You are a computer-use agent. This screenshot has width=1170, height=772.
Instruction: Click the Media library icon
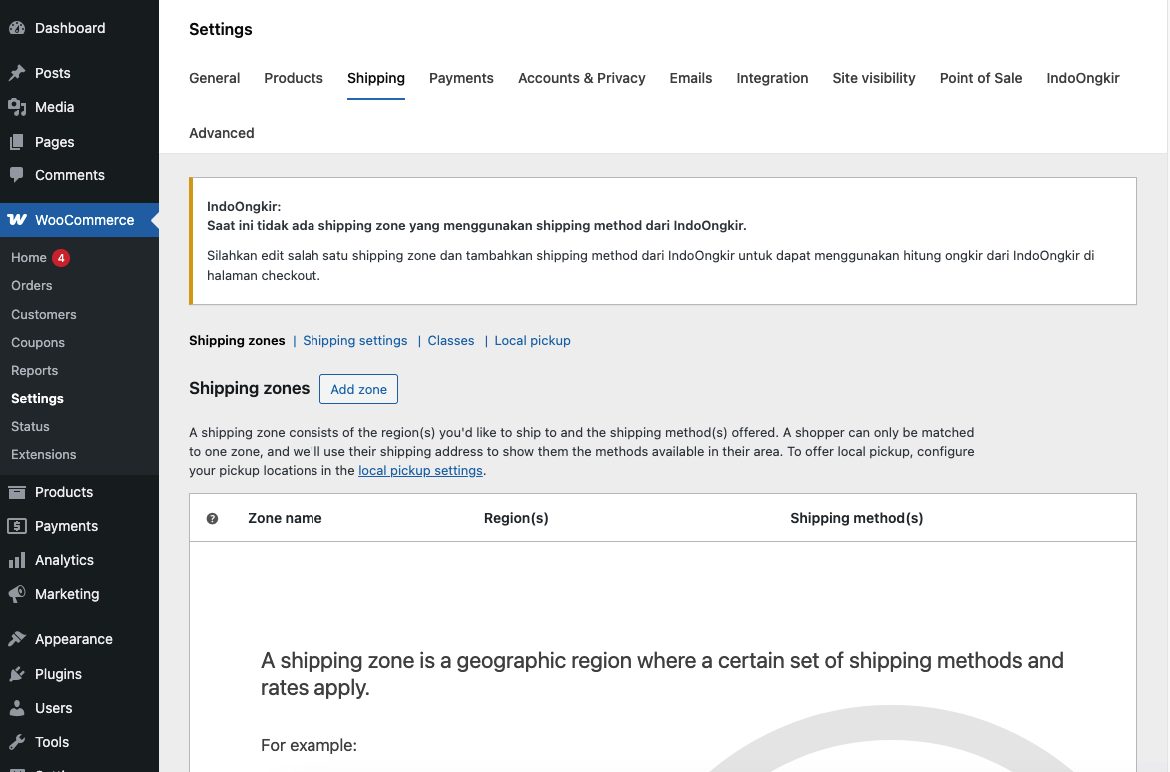(17, 107)
